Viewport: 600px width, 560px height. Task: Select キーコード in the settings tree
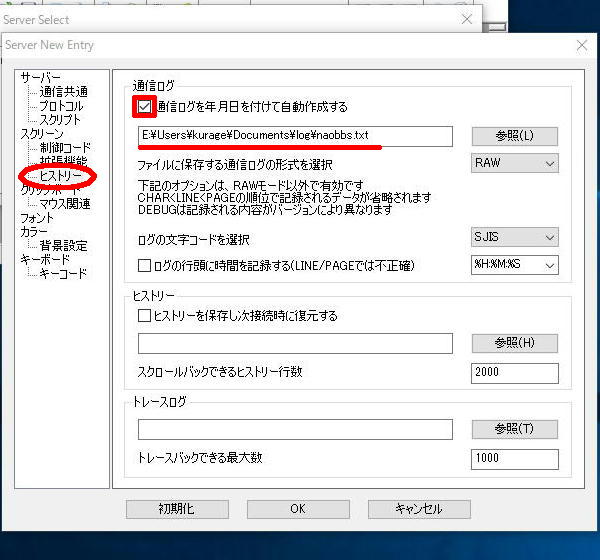(63, 274)
